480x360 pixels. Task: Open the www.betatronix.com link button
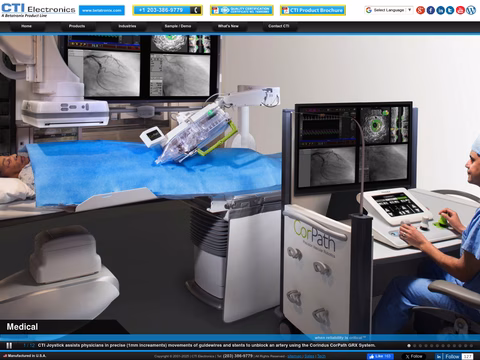[102, 10]
